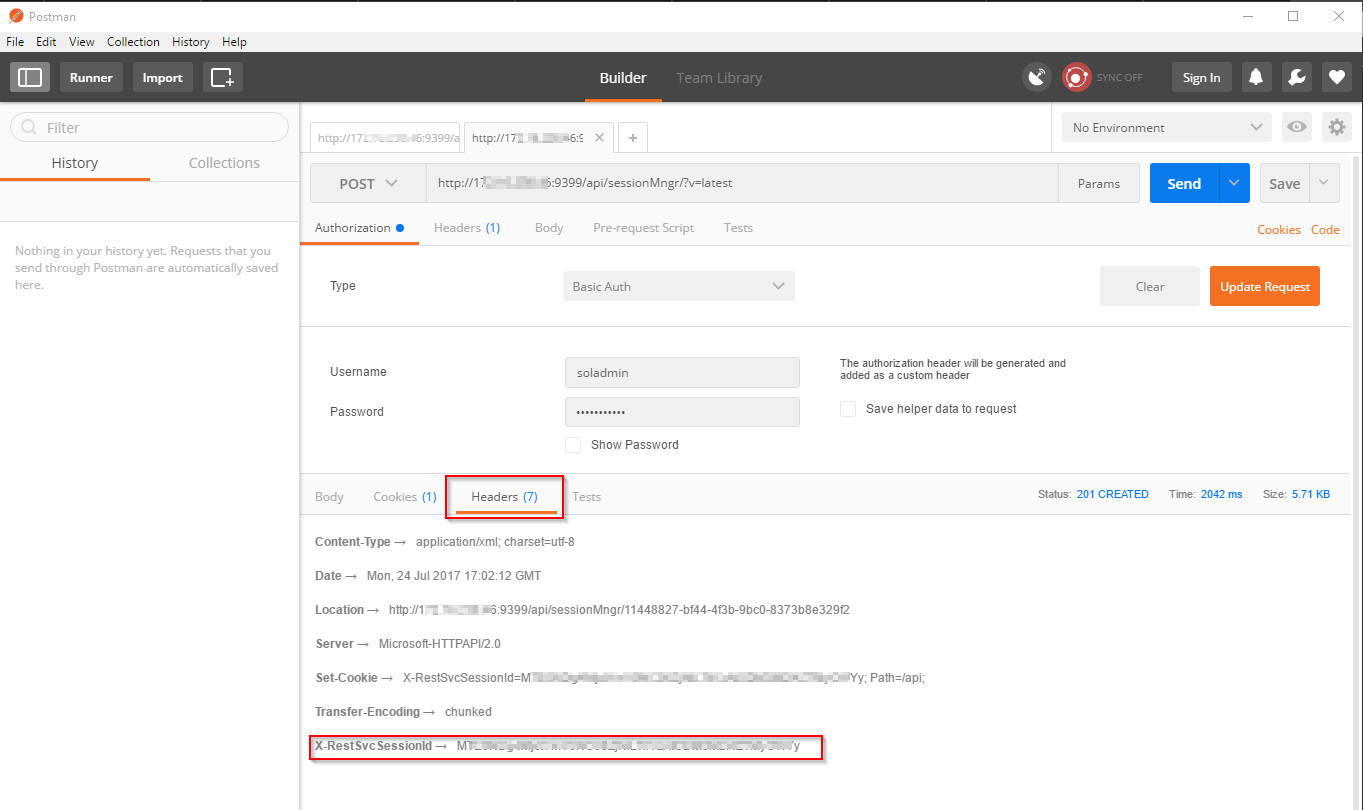Open the request Body tab
This screenshot has width=1363, height=810.
[549, 227]
